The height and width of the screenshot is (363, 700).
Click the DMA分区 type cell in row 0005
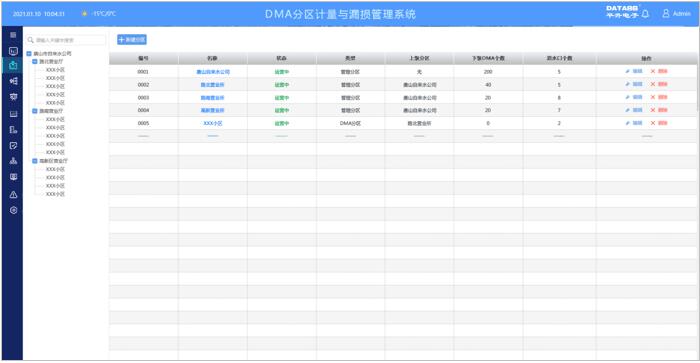(350, 123)
